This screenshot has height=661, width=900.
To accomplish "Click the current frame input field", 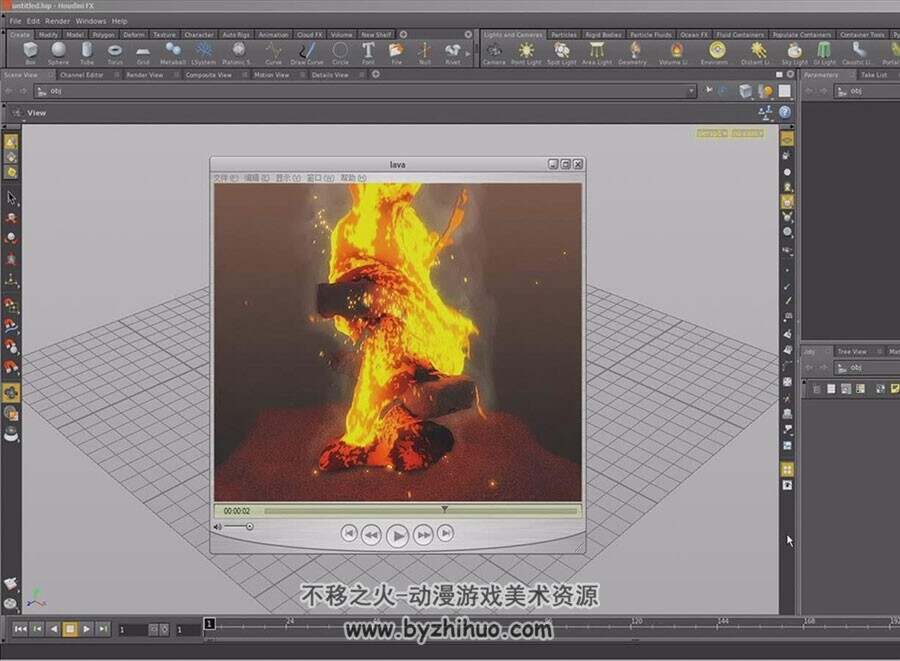I will tap(133, 630).
